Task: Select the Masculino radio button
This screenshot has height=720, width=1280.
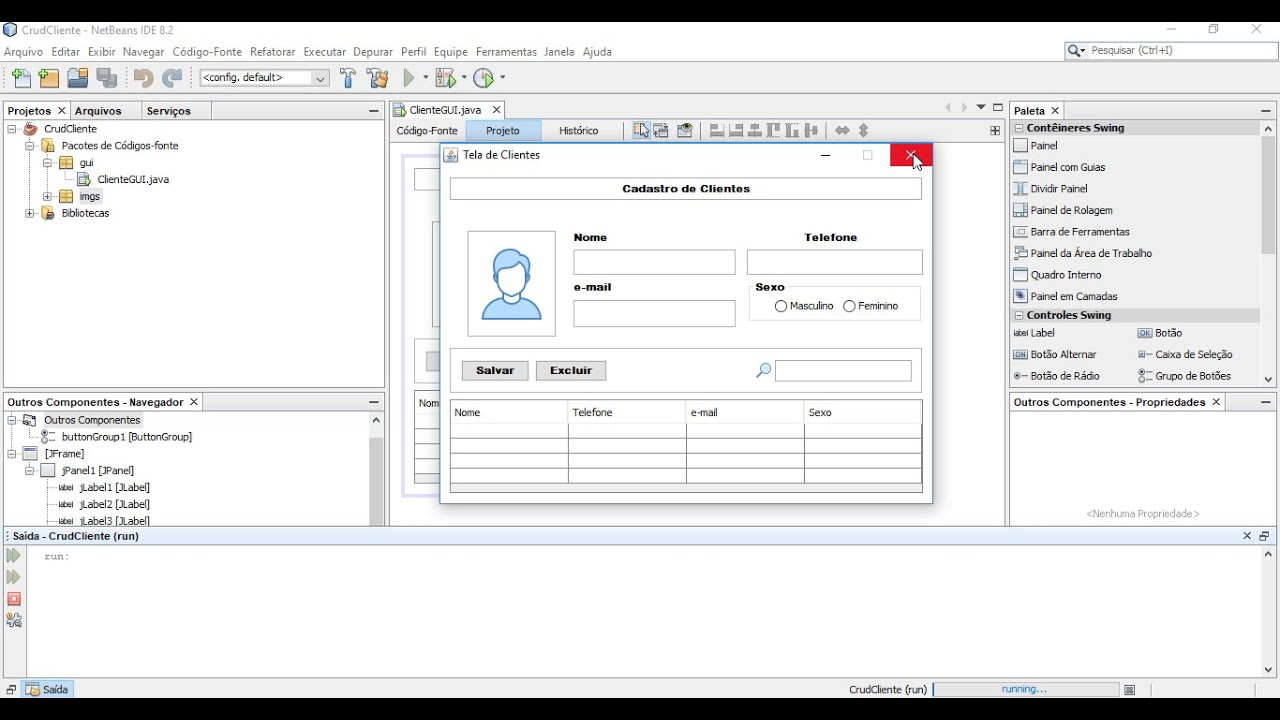Action: [781, 306]
